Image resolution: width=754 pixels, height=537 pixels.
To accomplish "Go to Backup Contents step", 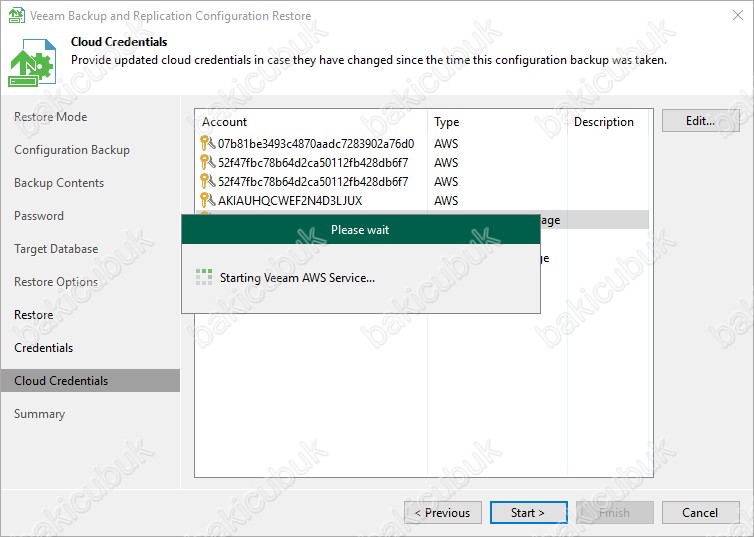I will [x=59, y=183].
